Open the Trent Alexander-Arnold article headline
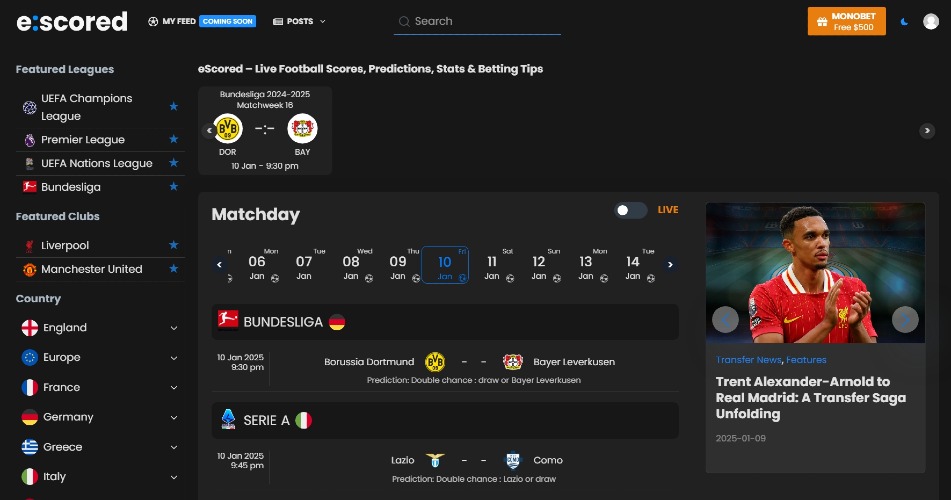951x500 pixels. pos(811,398)
